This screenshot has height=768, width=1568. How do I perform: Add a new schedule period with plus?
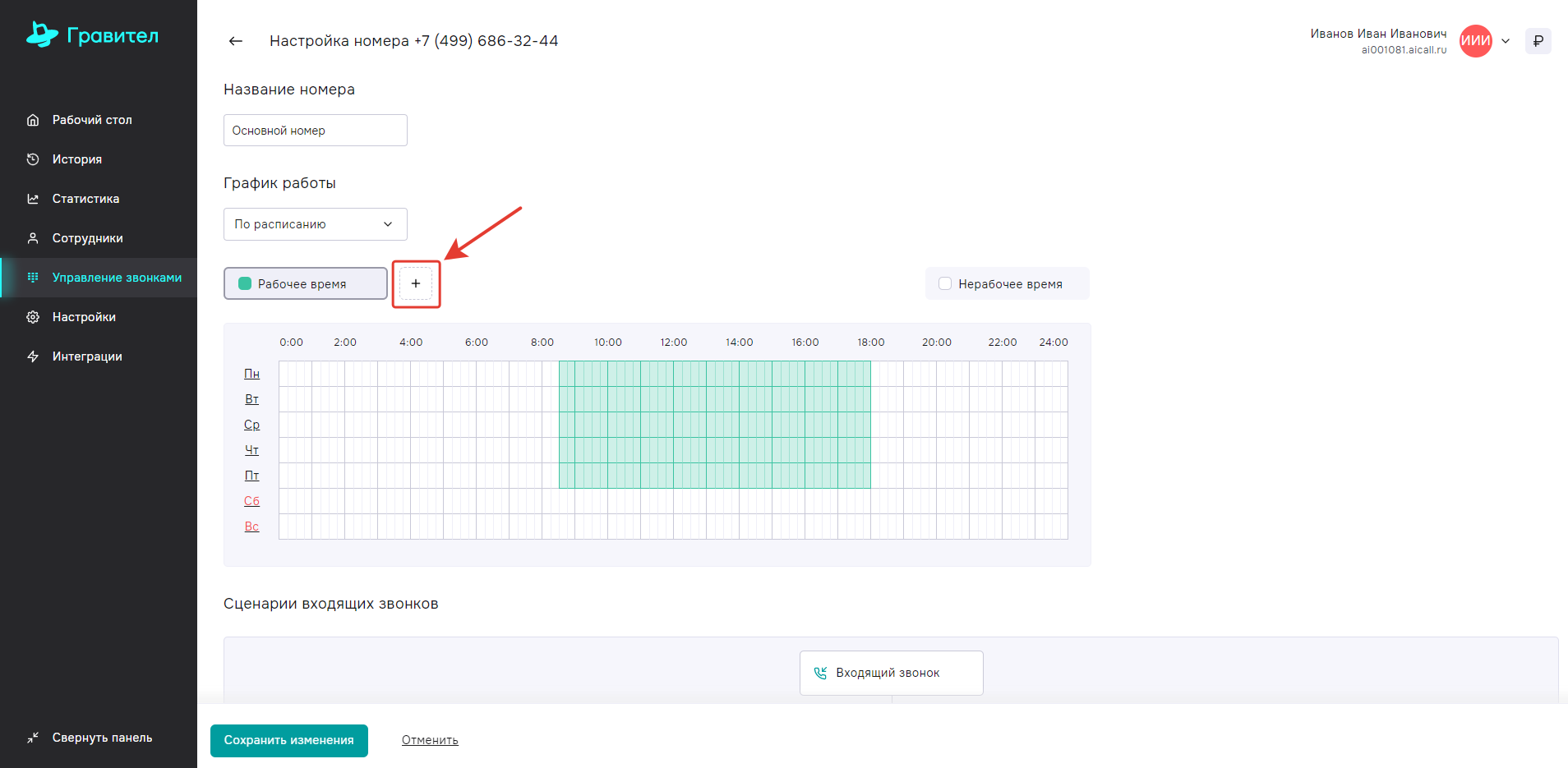[416, 283]
